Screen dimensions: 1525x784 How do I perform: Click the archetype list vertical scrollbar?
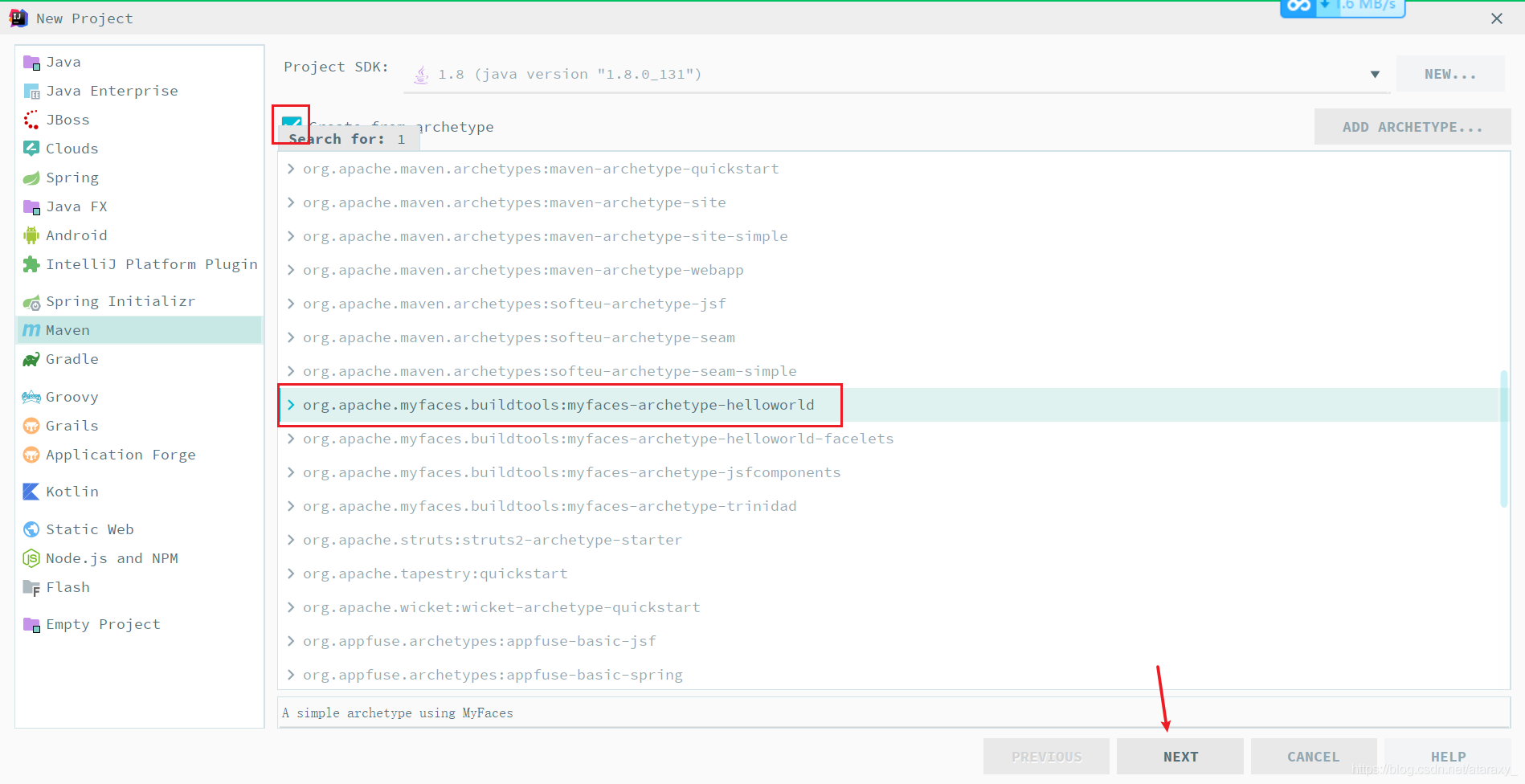click(1503, 439)
